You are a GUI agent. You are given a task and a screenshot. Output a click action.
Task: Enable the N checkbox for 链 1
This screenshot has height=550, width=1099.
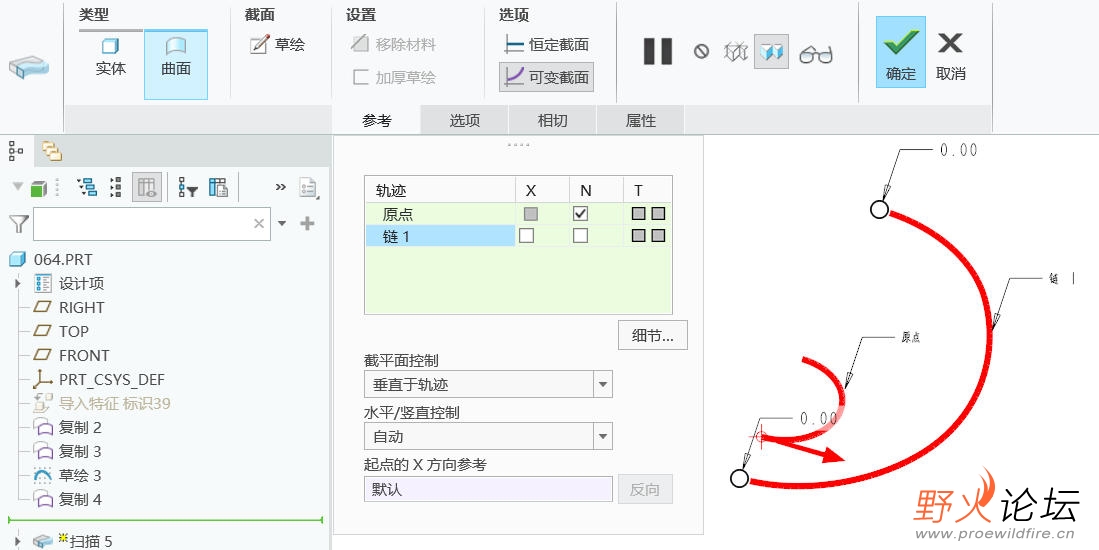click(580, 236)
